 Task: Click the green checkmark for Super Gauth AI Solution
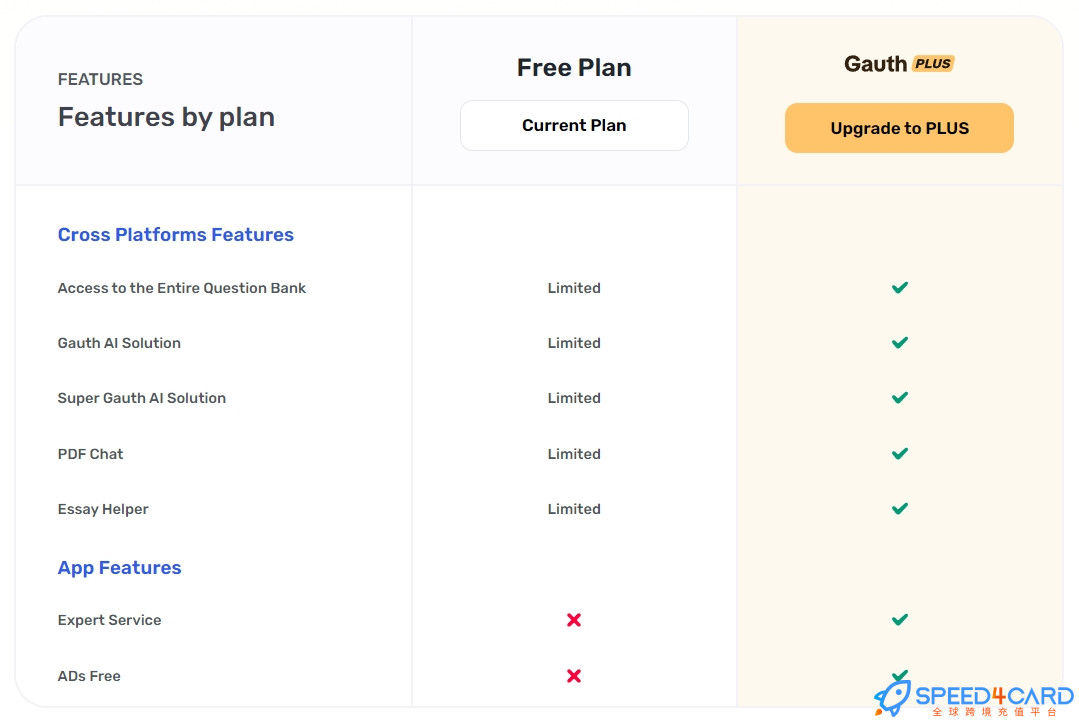coord(899,398)
